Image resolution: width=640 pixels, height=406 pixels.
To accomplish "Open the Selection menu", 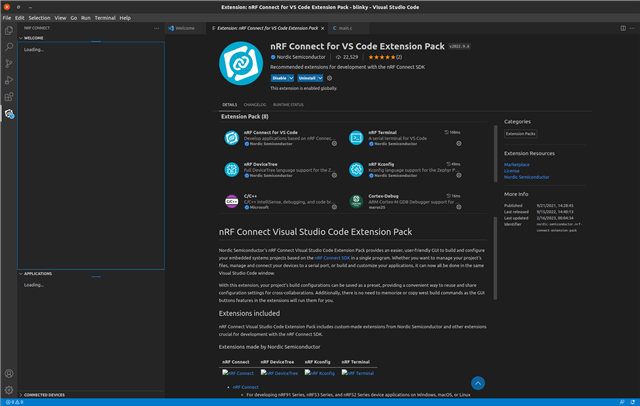I will (x=39, y=18).
